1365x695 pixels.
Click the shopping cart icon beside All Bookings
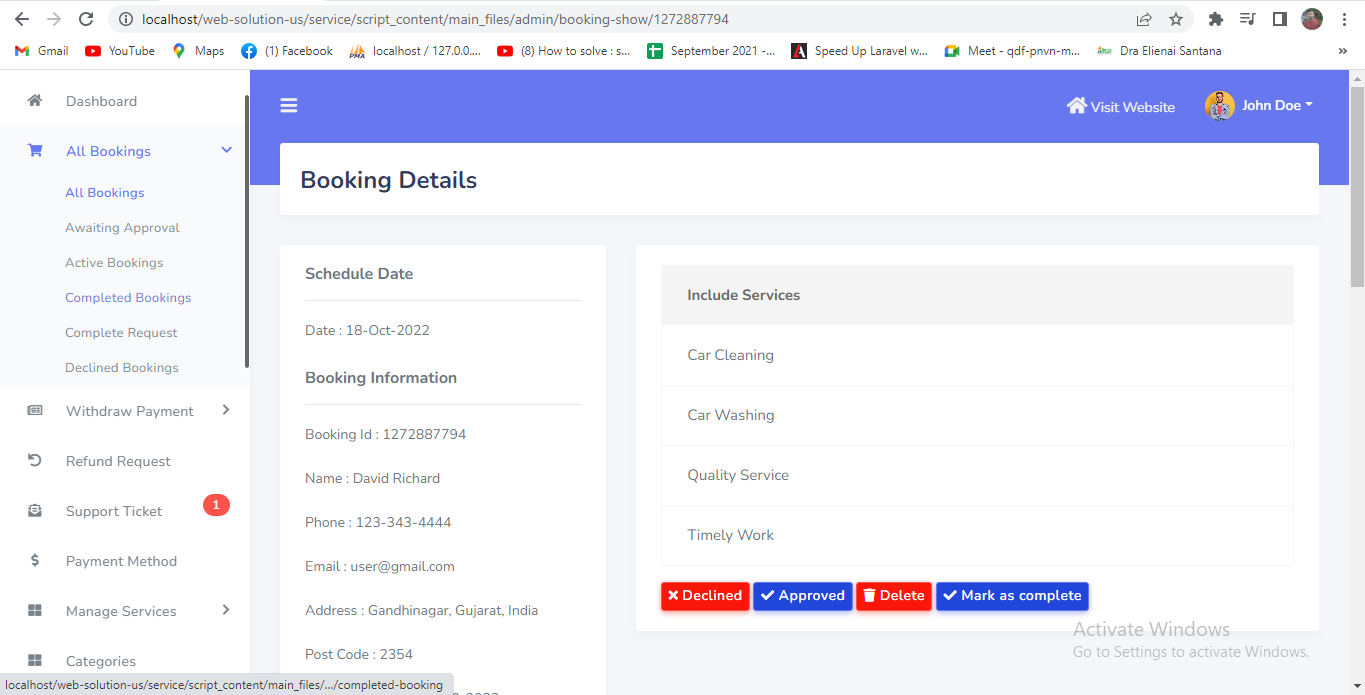pos(35,151)
